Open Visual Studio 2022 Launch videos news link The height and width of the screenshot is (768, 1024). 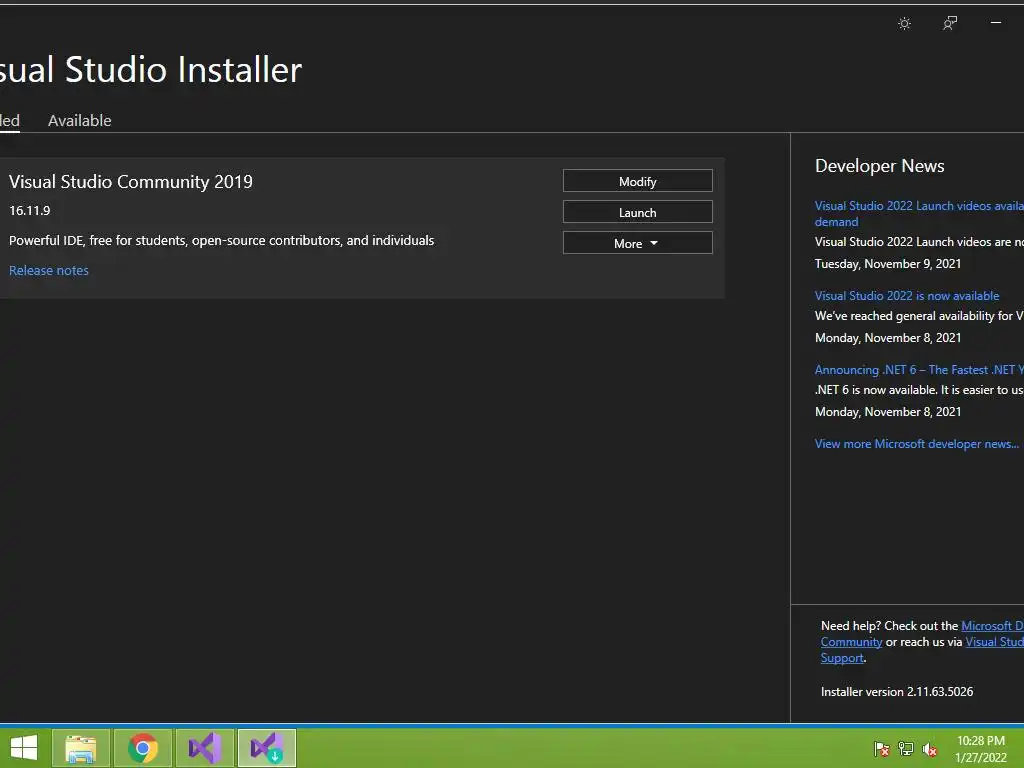tap(919, 214)
